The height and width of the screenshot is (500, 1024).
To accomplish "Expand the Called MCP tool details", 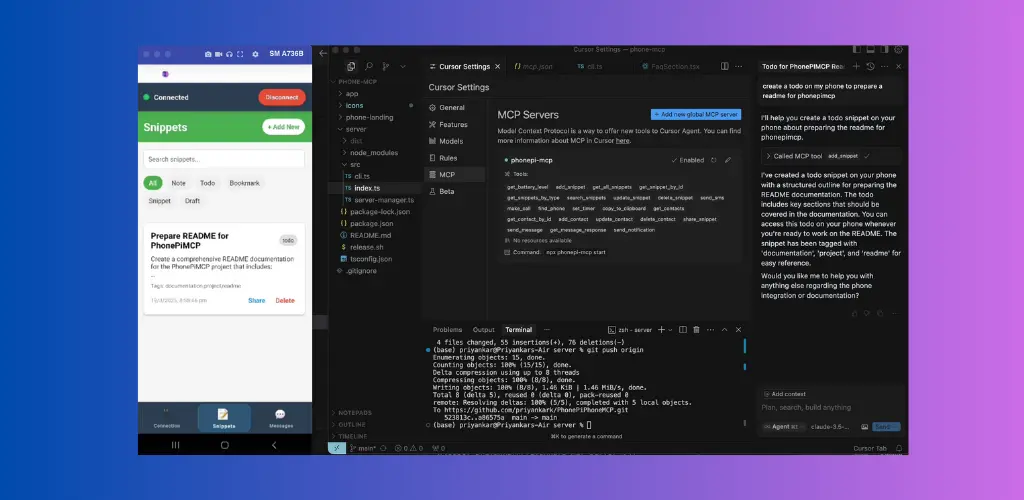I will 770,156.
